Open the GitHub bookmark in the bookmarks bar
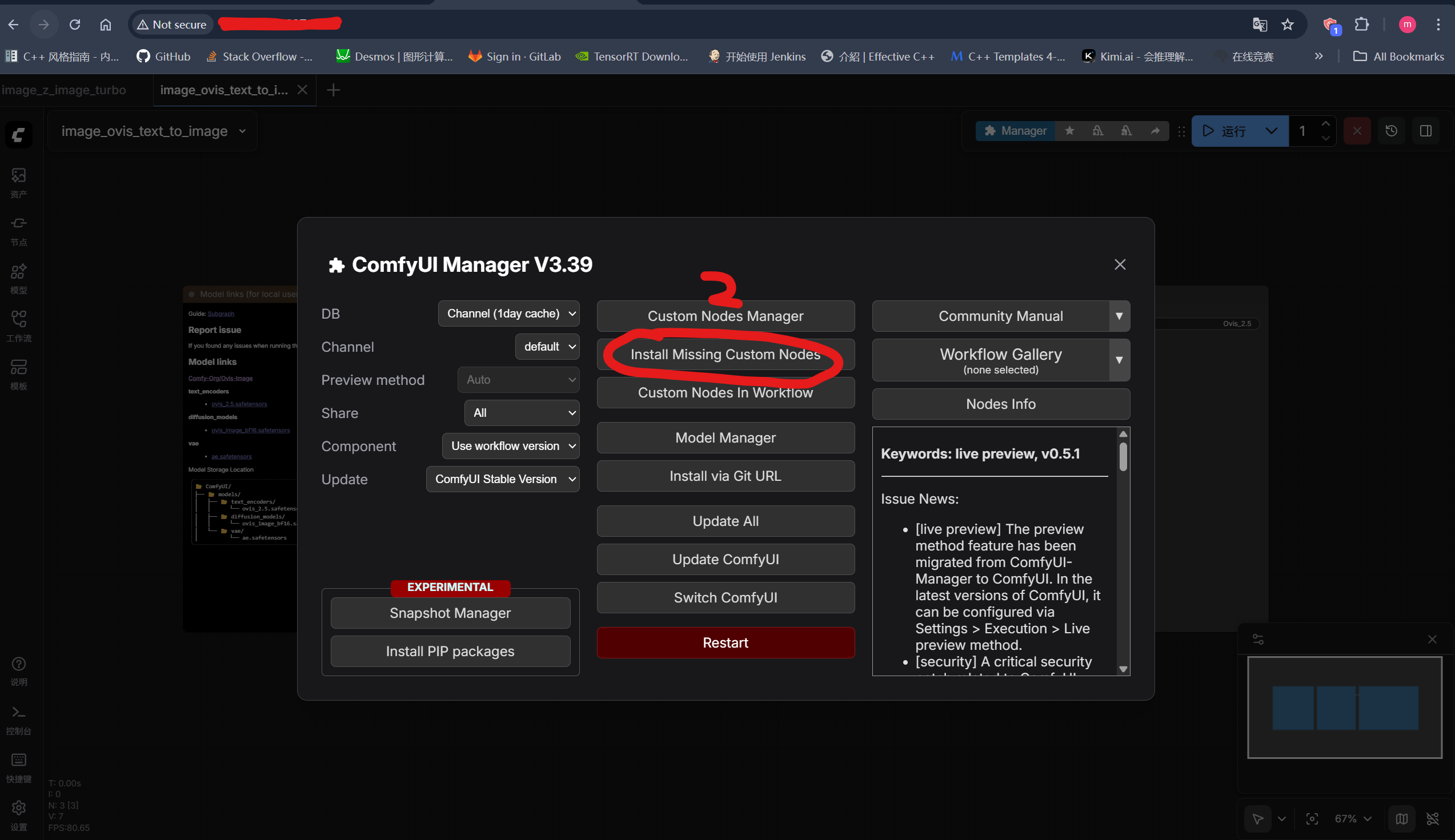 tap(163, 56)
